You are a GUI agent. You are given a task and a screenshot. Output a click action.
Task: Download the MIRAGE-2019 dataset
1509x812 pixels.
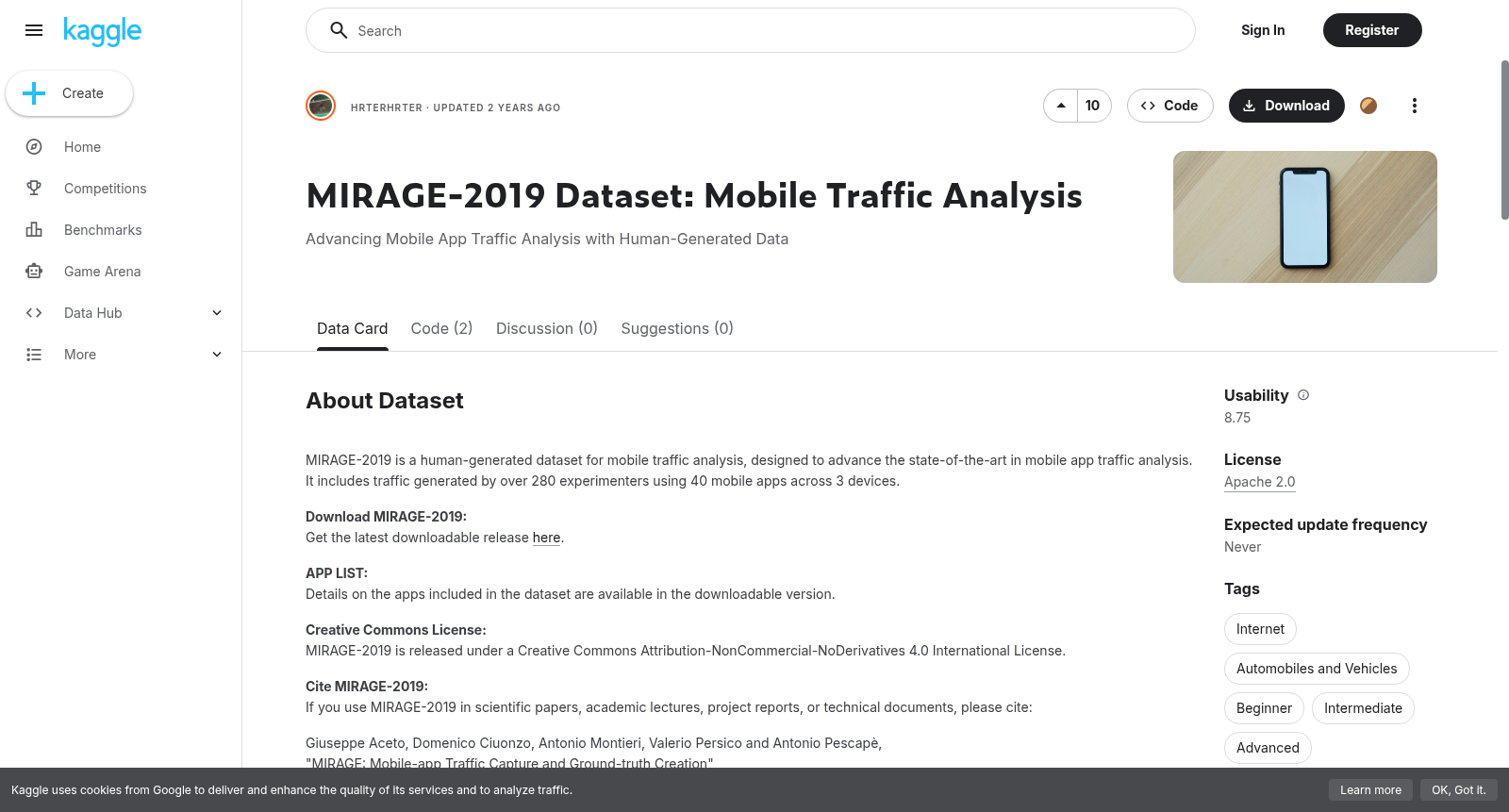[x=1286, y=106]
